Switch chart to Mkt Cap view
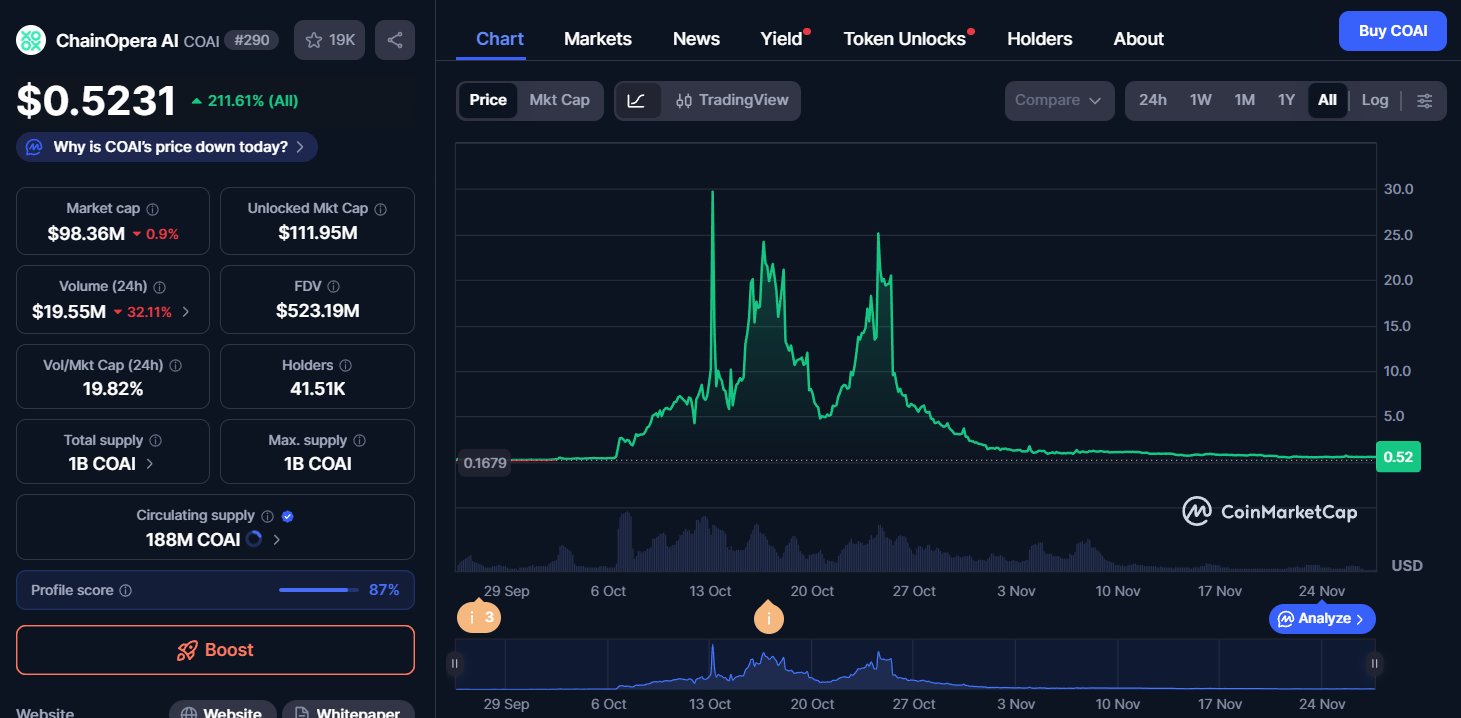 click(559, 100)
